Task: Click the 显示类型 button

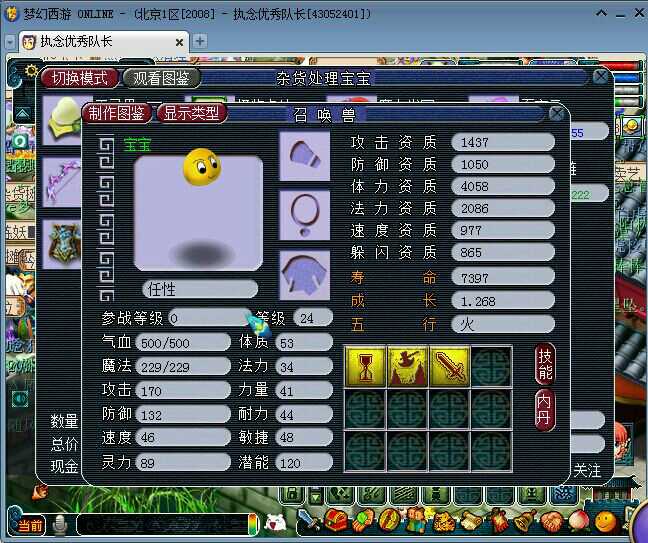Action: point(191,113)
